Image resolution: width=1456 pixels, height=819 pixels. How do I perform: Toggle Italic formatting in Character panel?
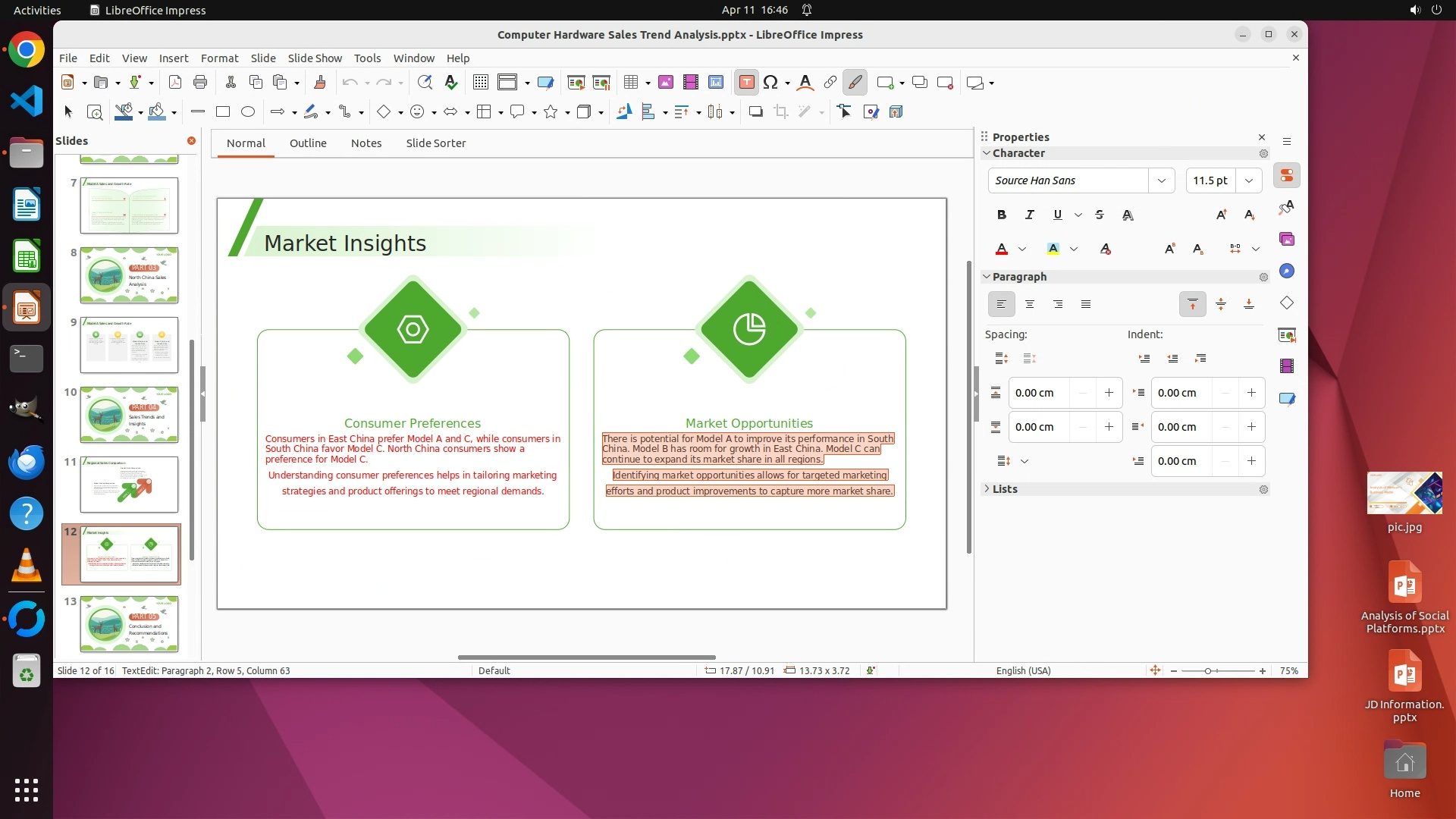(1029, 215)
